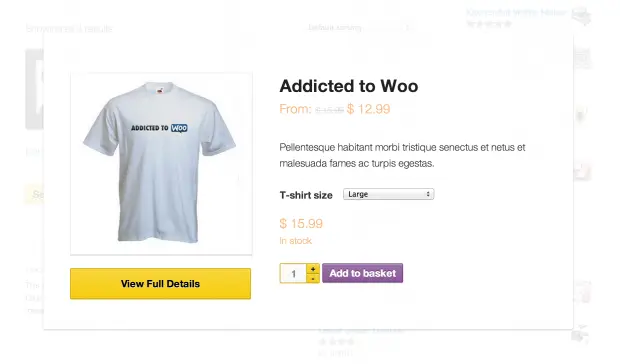Click the Addicted to Woo product title
The height and width of the screenshot is (364, 620).
[348, 86]
